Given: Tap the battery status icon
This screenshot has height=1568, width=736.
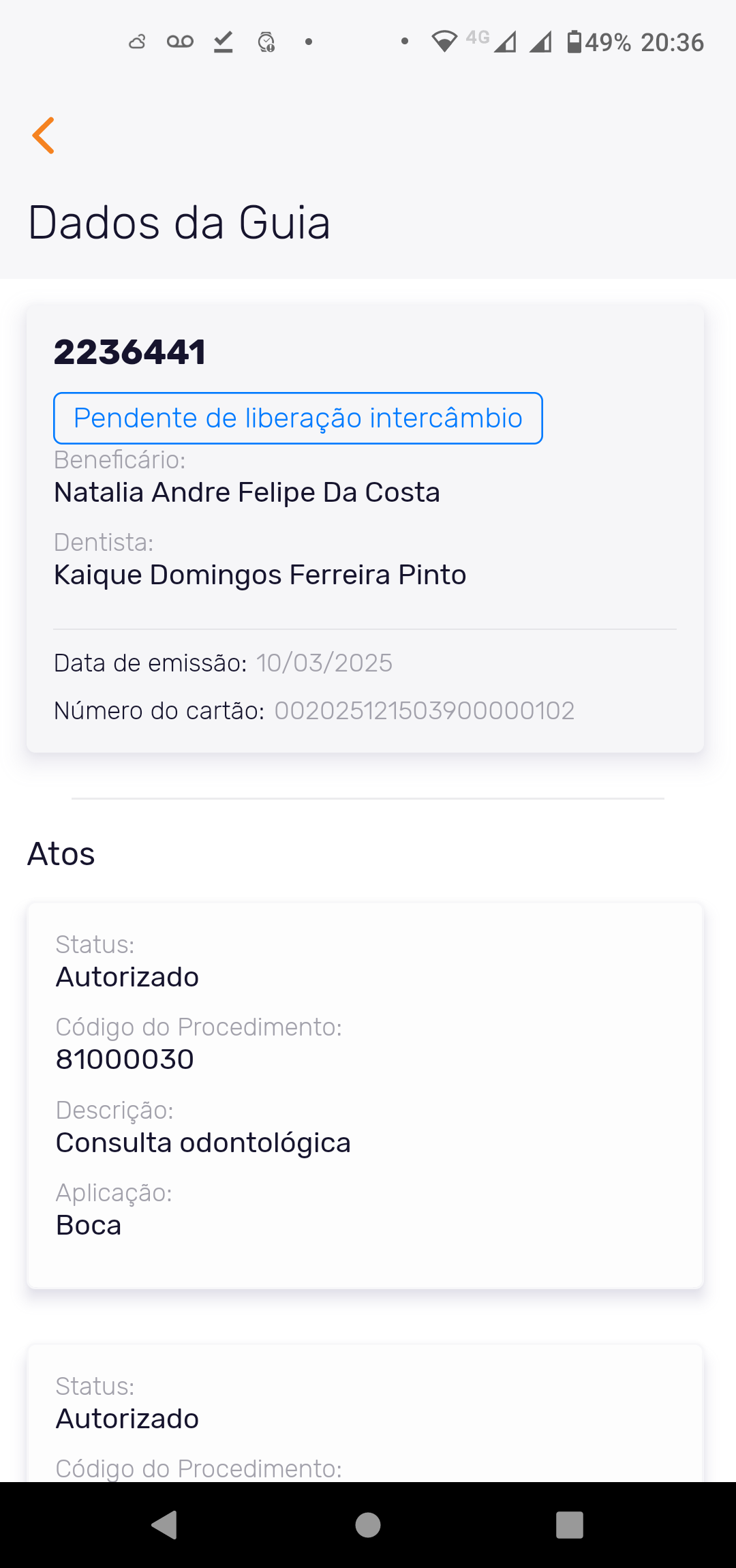Looking at the screenshot, I should [574, 42].
